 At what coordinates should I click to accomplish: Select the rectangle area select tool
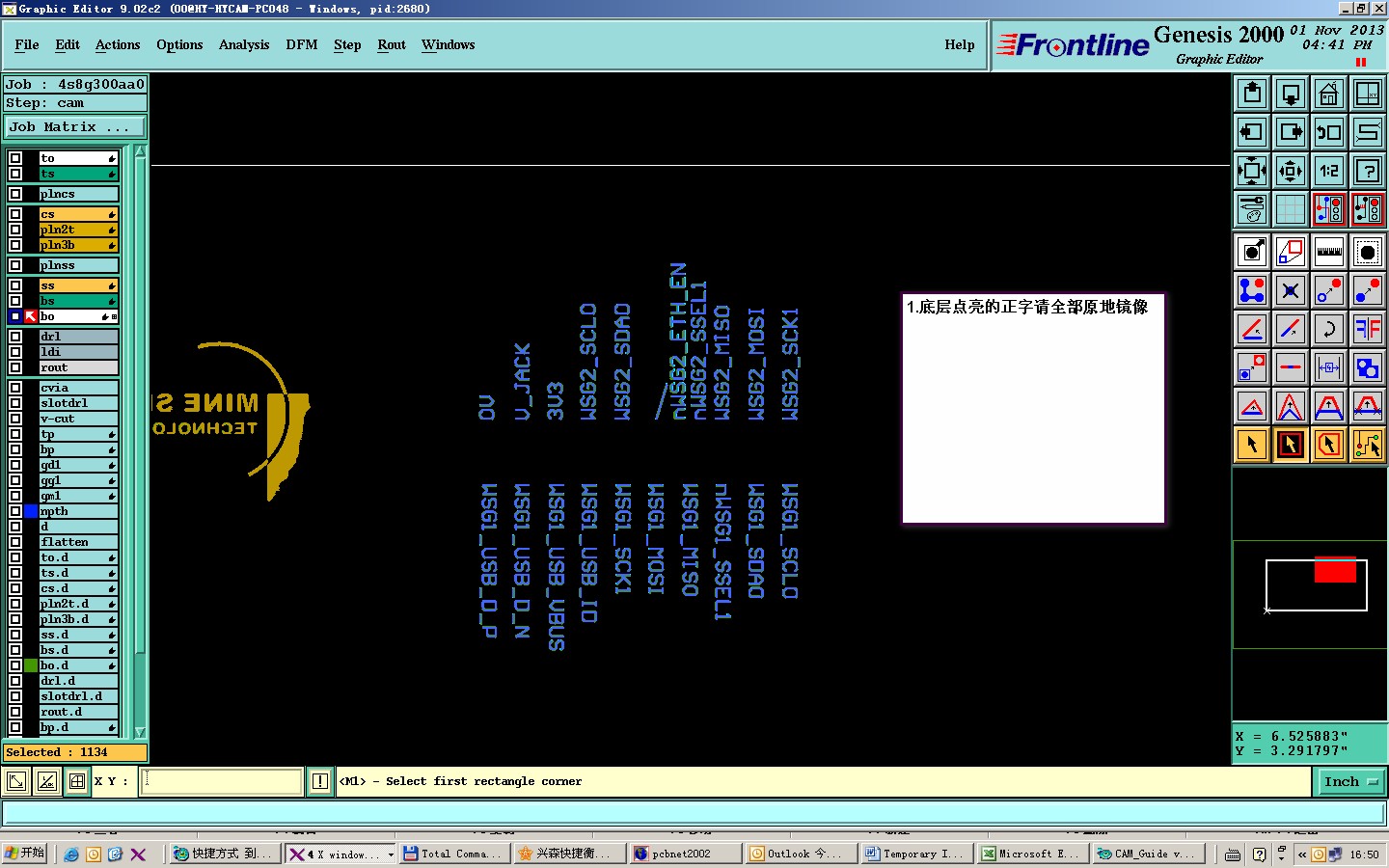point(1291,445)
